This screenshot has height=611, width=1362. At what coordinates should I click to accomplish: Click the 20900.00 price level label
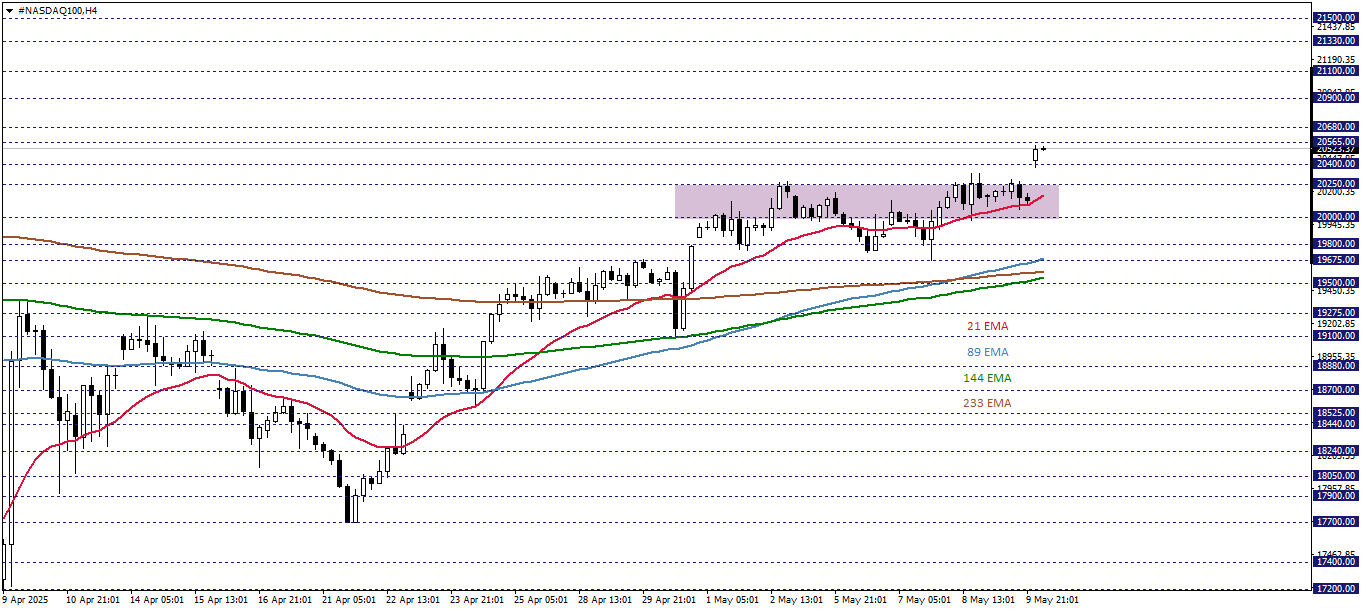tap(1337, 98)
